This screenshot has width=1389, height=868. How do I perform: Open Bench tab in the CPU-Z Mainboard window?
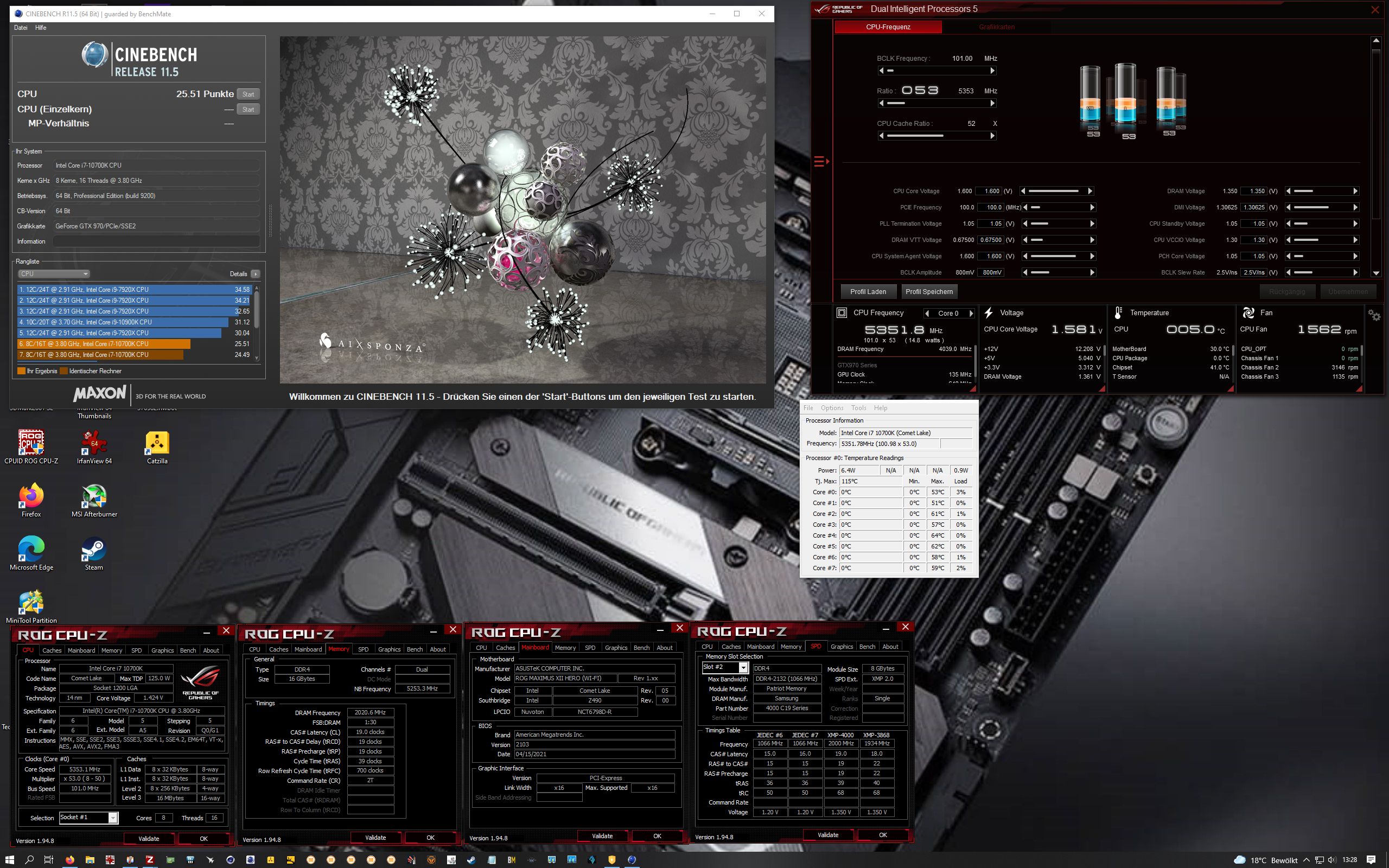[641, 648]
